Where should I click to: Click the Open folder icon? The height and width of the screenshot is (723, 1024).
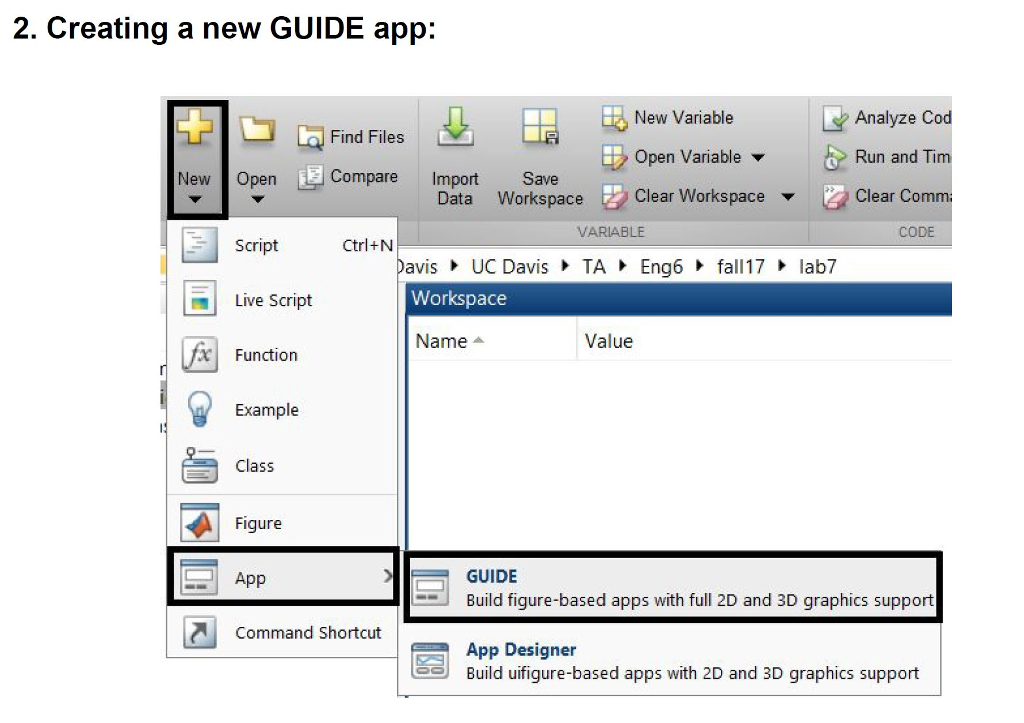[x=257, y=129]
